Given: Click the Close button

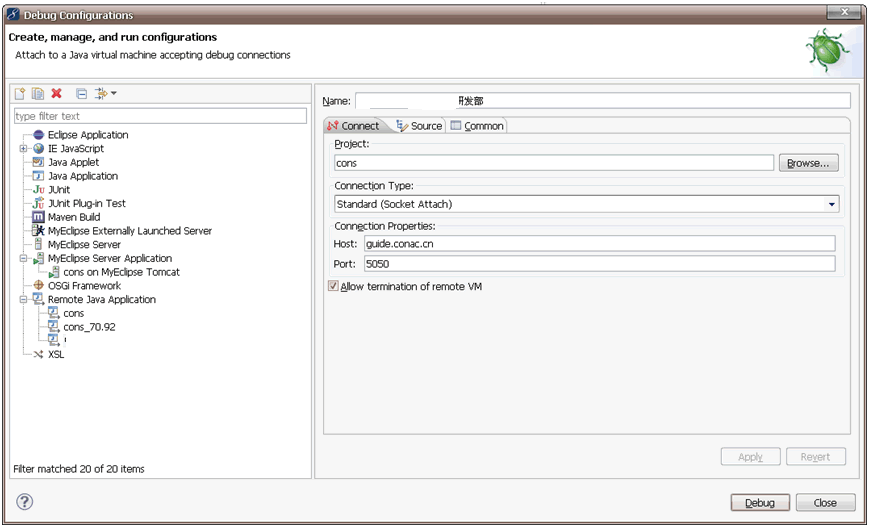Looking at the screenshot, I should coord(825,503).
